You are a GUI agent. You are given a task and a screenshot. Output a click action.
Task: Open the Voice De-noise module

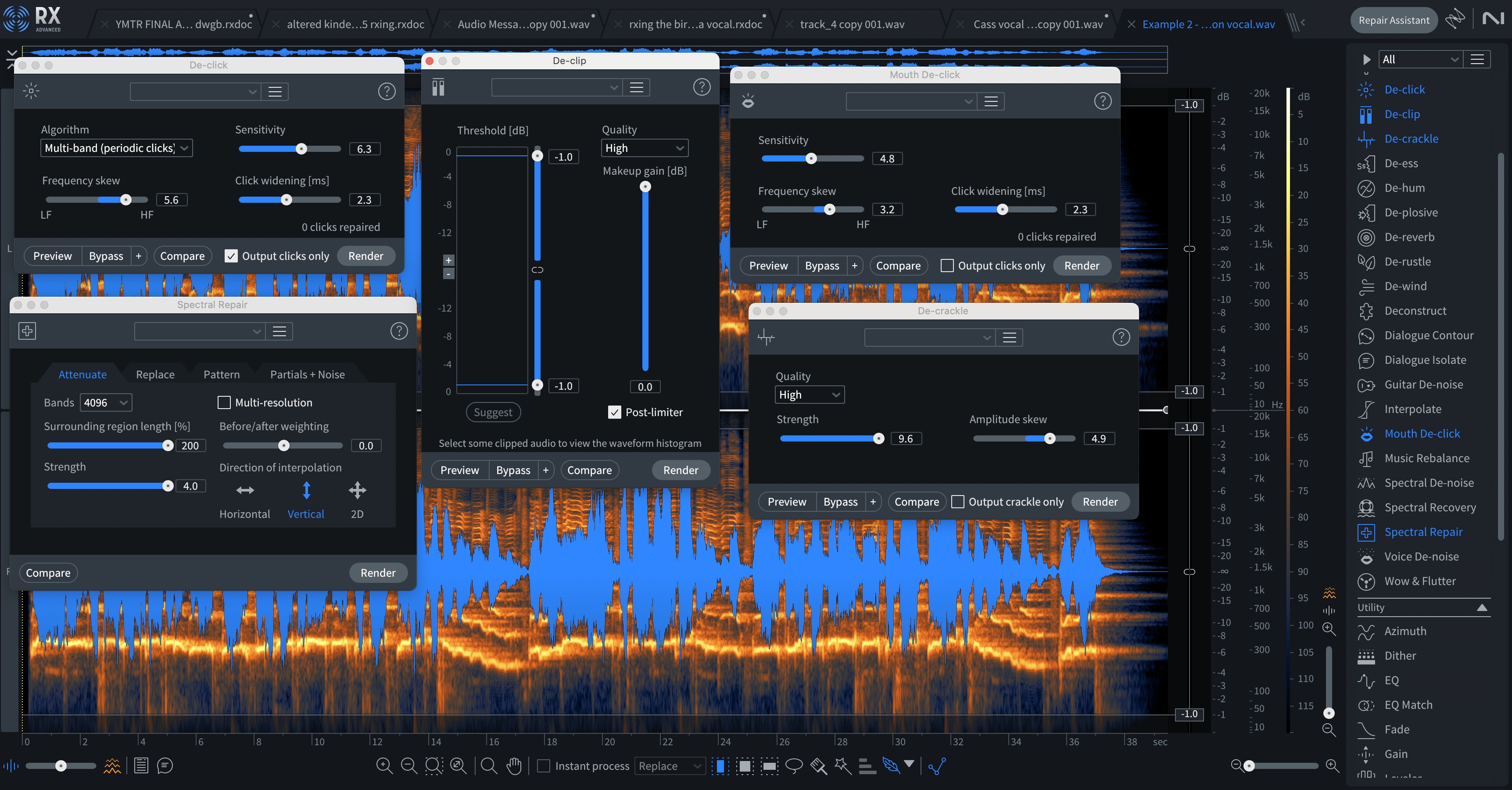click(x=1421, y=557)
